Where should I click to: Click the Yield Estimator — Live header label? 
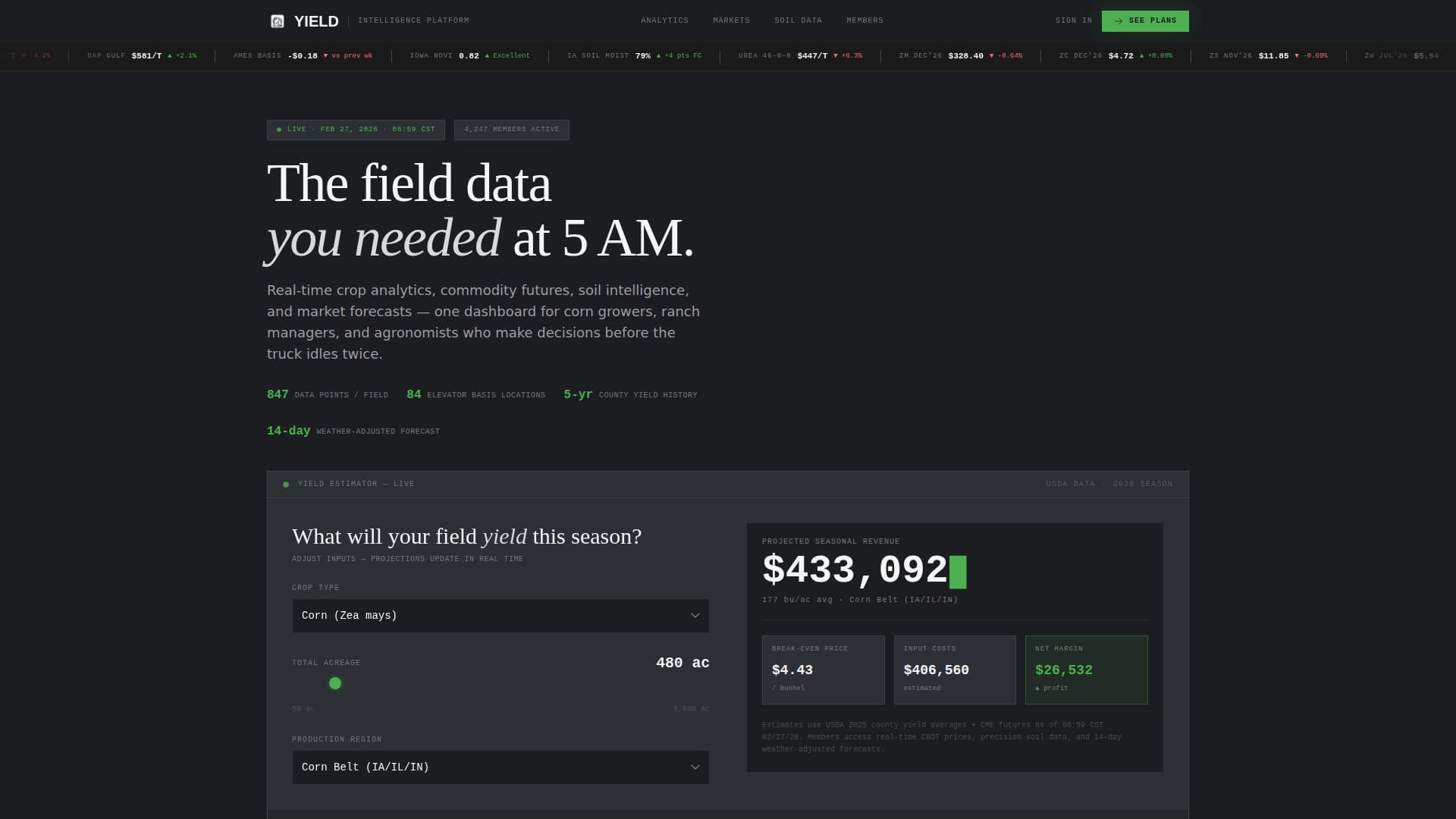(x=356, y=484)
